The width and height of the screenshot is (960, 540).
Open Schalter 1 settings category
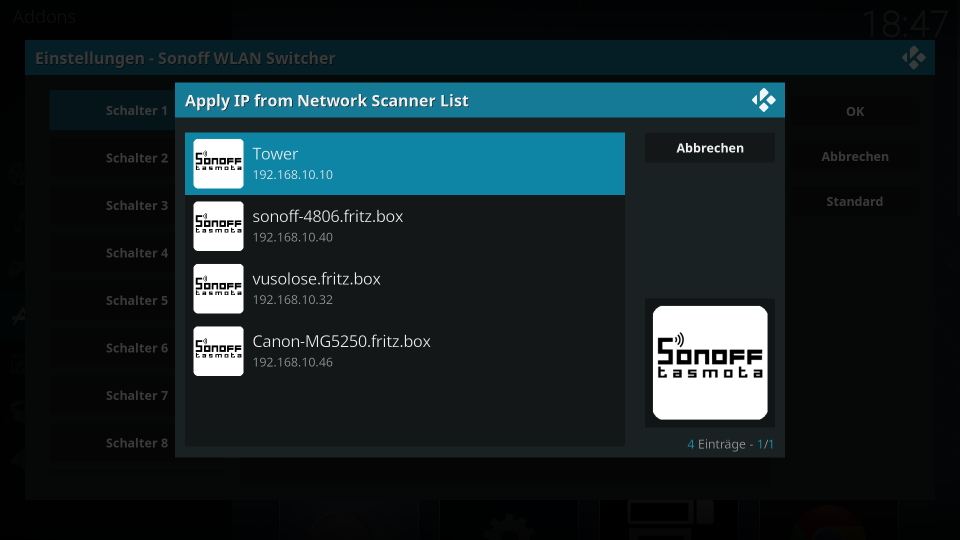(113, 110)
